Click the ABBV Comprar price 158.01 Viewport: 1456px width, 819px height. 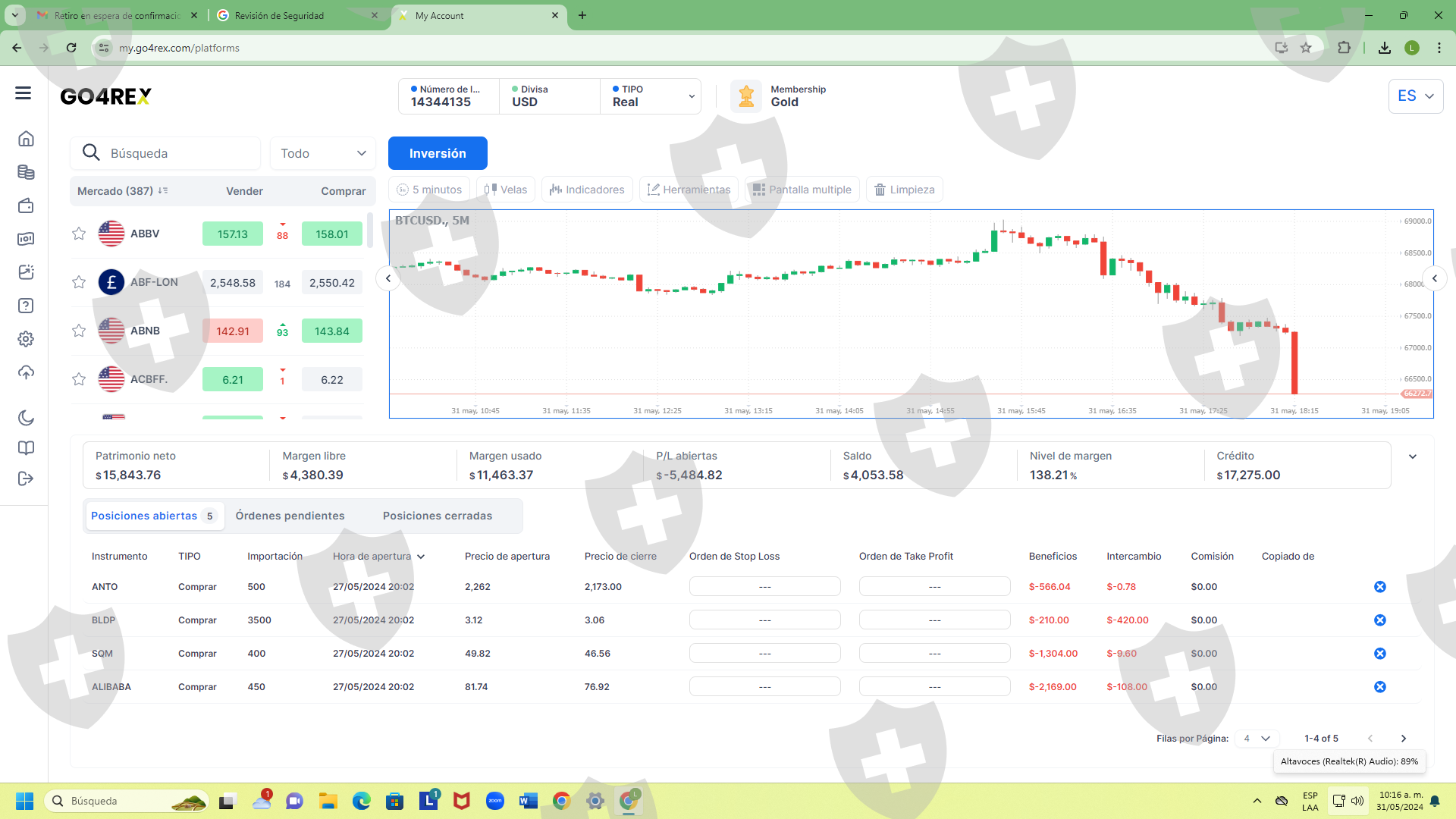click(x=331, y=234)
